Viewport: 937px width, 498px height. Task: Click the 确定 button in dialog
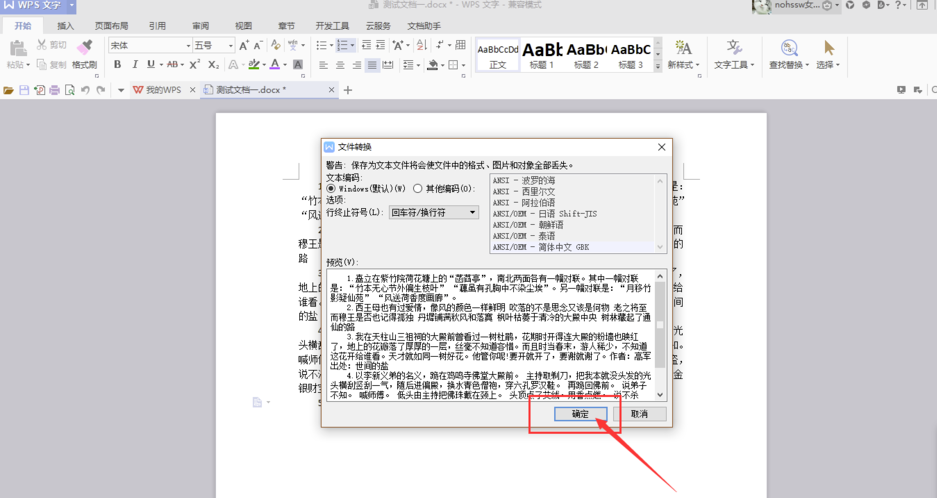(580, 413)
